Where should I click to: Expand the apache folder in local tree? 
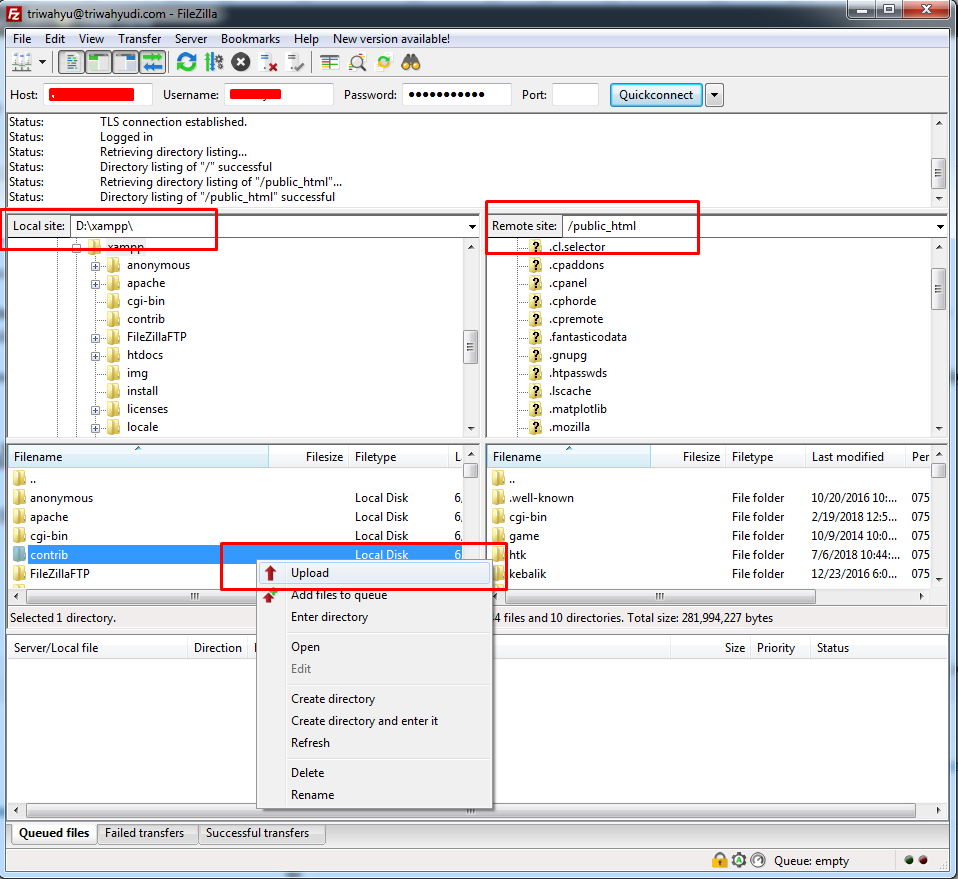pos(95,284)
